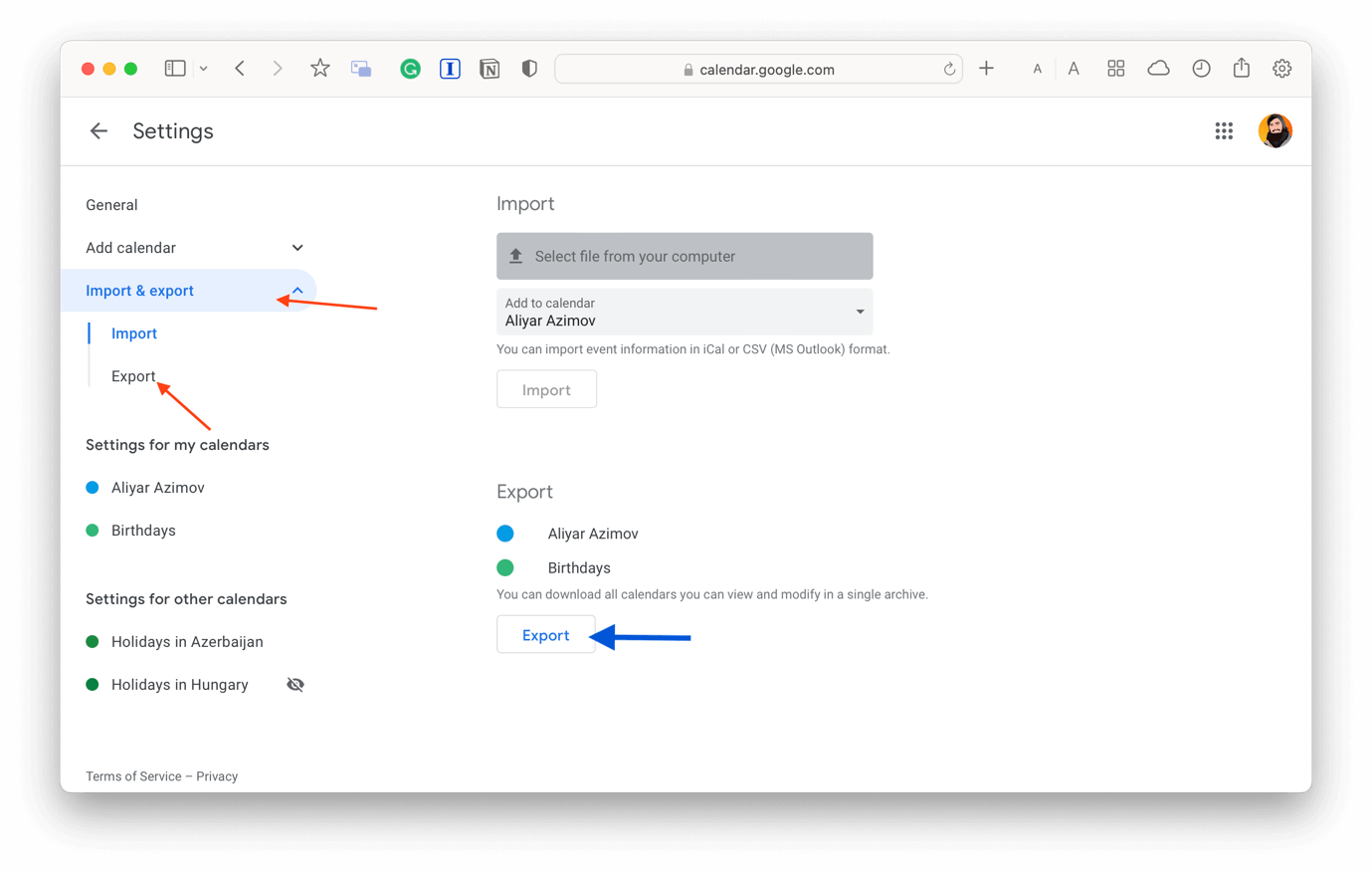
Task: Open Safari share menu
Action: (1242, 68)
